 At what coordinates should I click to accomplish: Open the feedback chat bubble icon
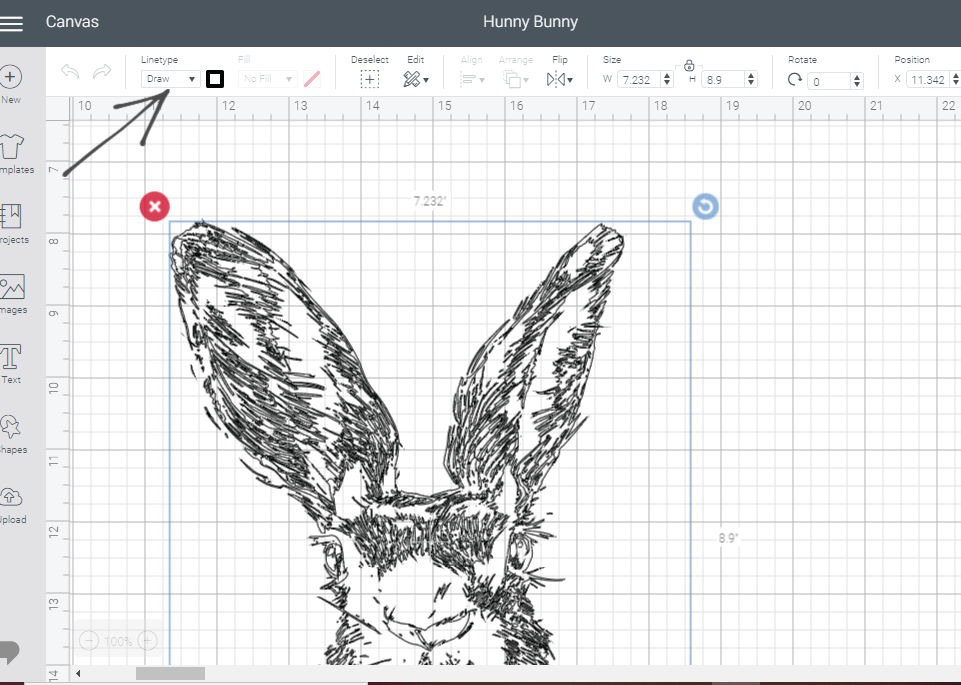click(x=10, y=651)
